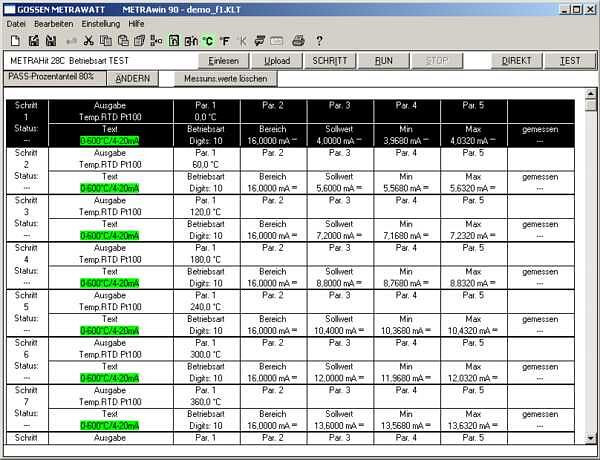Click the cut scissors icon
The width and height of the screenshot is (600, 460).
(88, 40)
